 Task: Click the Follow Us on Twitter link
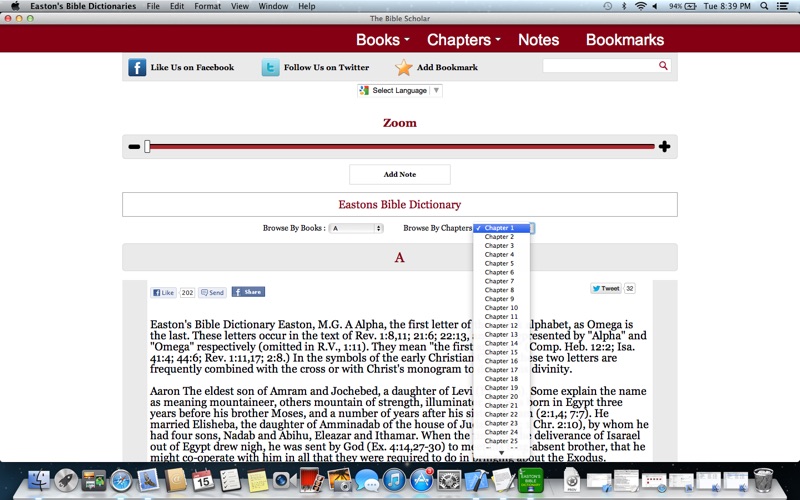point(326,67)
